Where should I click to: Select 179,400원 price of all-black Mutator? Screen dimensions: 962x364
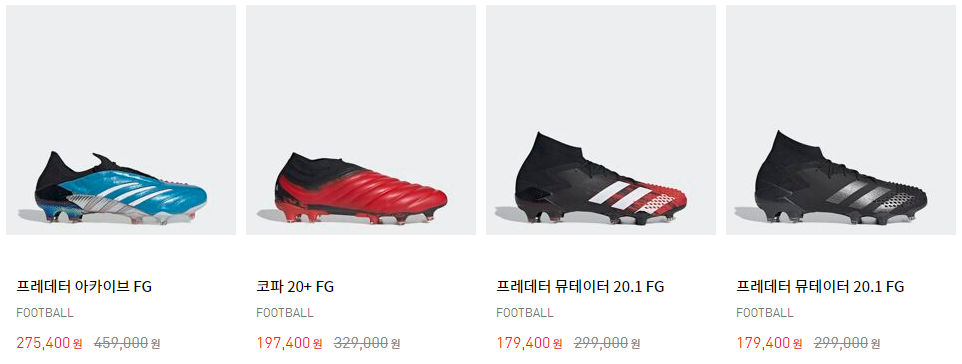pyautogui.click(x=769, y=343)
